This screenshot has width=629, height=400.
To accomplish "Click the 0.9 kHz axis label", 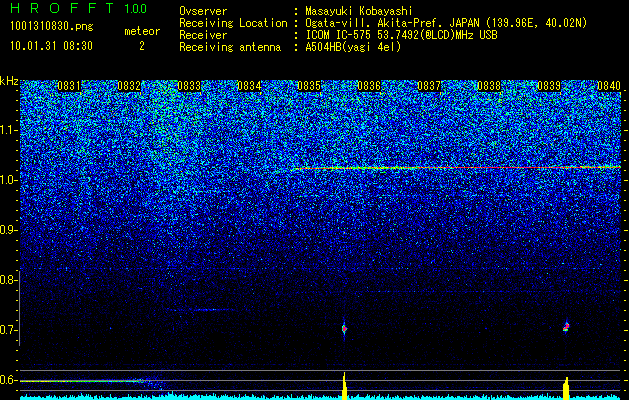I will click(7, 230).
